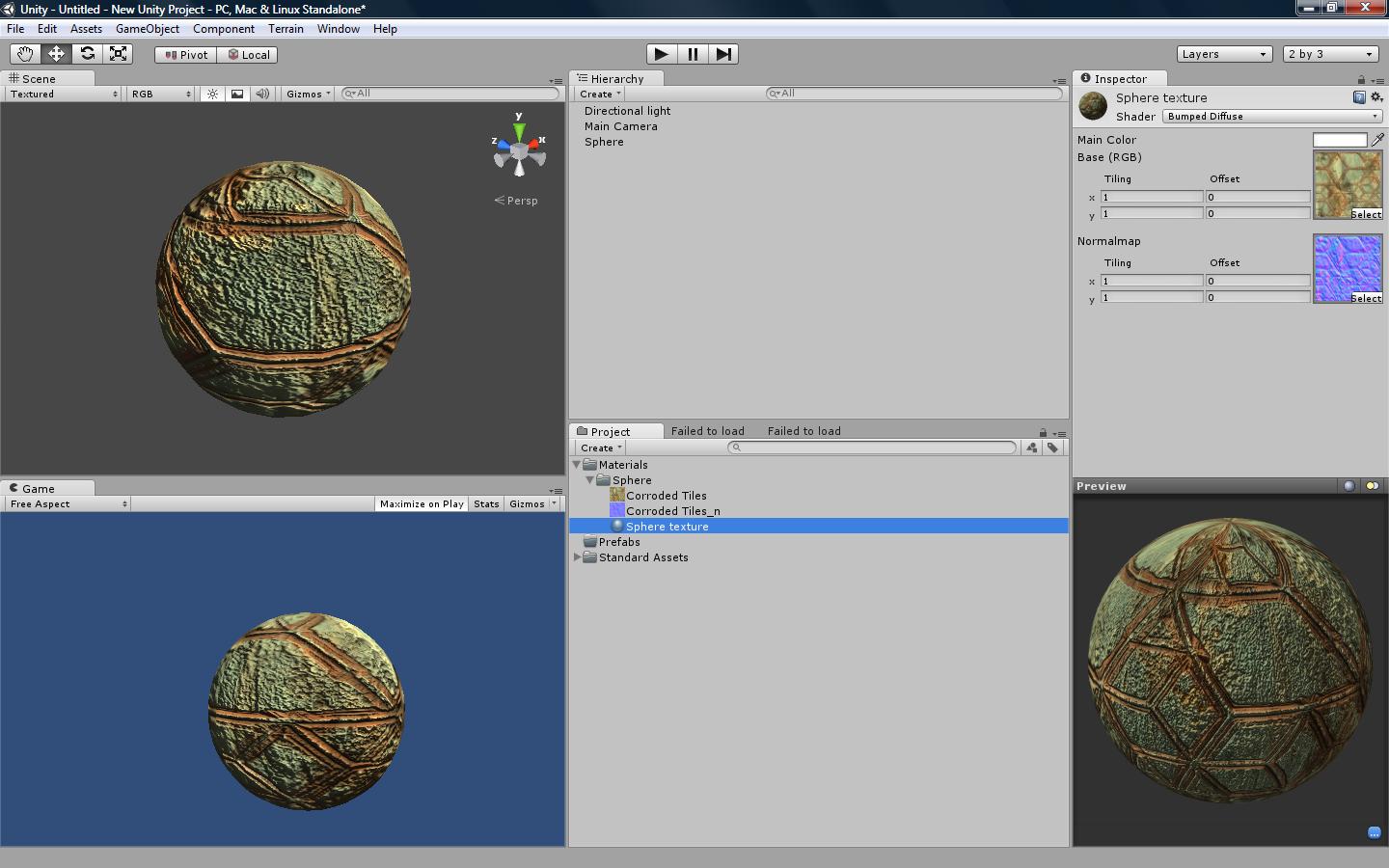The width and height of the screenshot is (1389, 868).
Task: Select the Prefabs folder
Action: (x=618, y=542)
